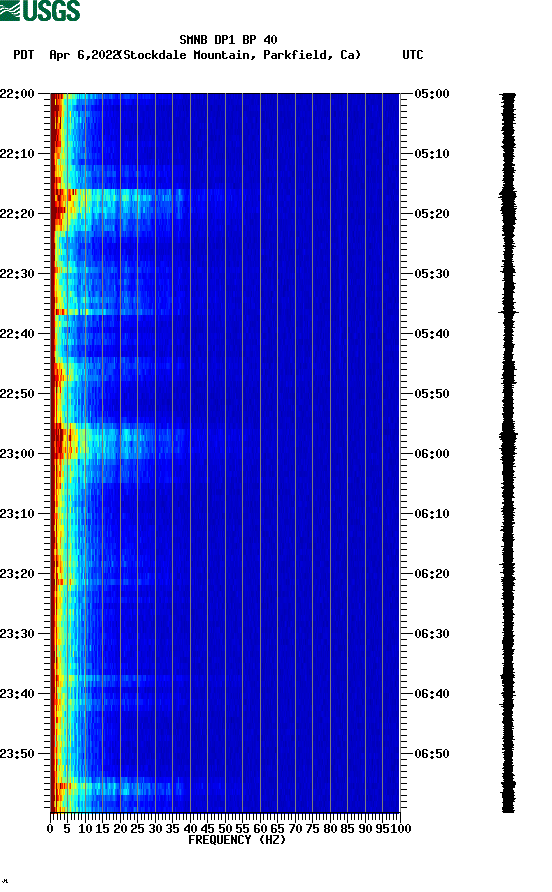Click the 22:50 PDT time label
552x892 pixels.
[x=17, y=394]
